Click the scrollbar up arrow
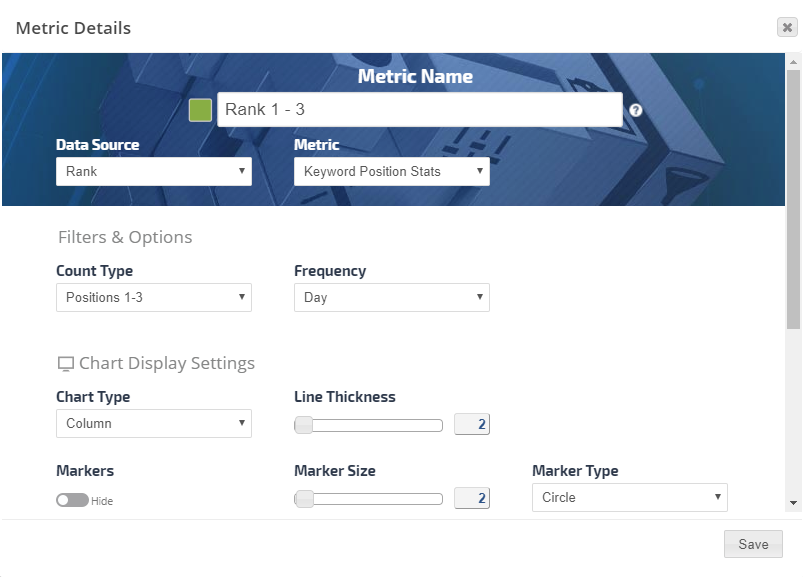Viewport: 803px width, 577px height. pyautogui.click(x=793, y=61)
